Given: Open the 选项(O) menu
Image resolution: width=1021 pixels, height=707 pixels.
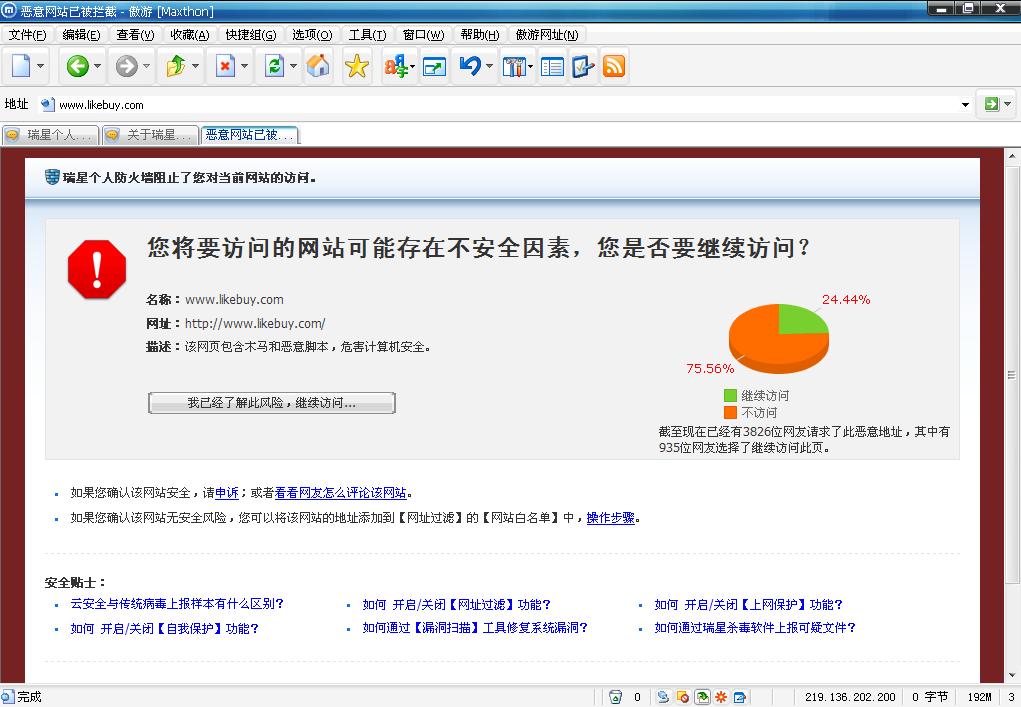Looking at the screenshot, I should click(x=312, y=35).
